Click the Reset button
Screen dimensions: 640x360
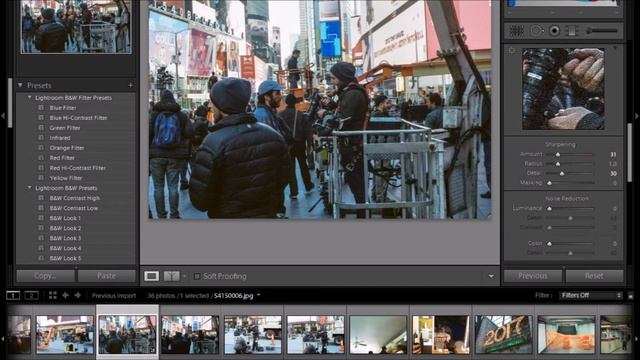[594, 276]
